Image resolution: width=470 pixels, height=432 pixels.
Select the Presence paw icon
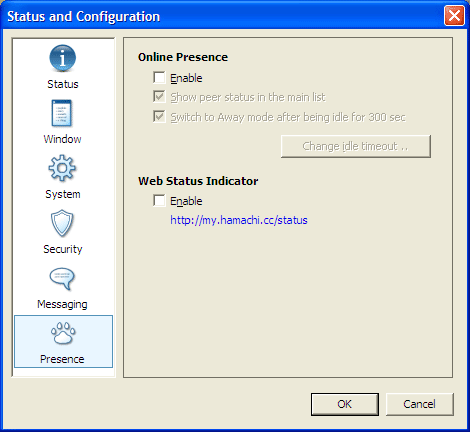click(x=63, y=333)
